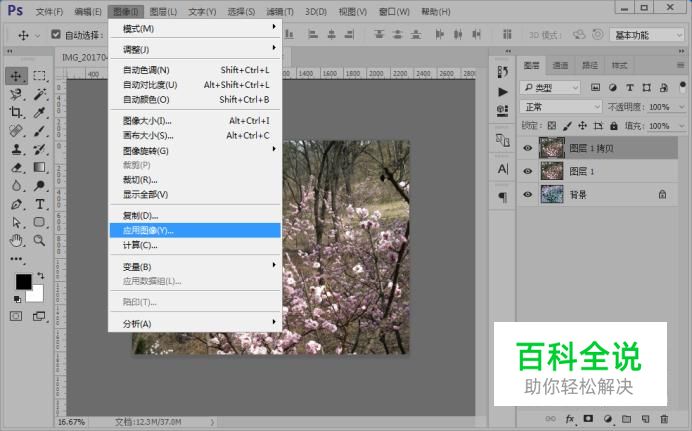
Task: Switch to the 通道 tab
Action: pos(560,65)
